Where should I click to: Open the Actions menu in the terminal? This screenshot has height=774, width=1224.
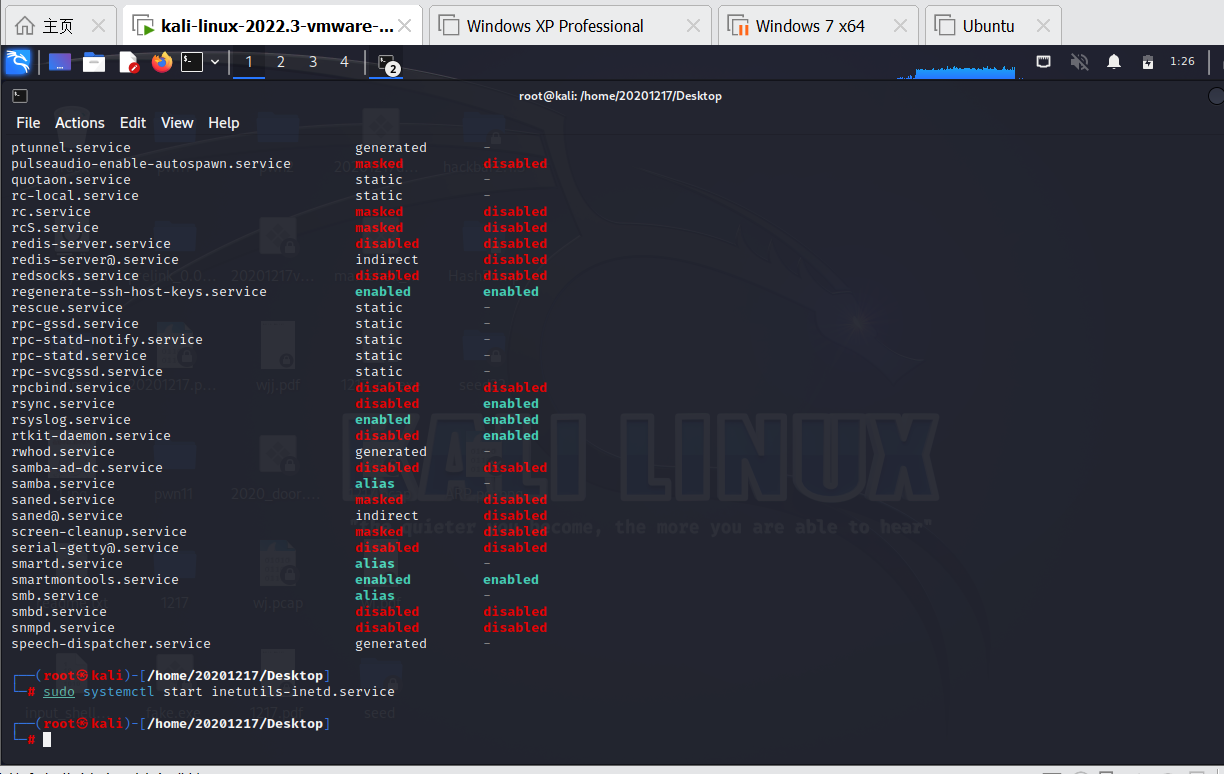(x=79, y=123)
